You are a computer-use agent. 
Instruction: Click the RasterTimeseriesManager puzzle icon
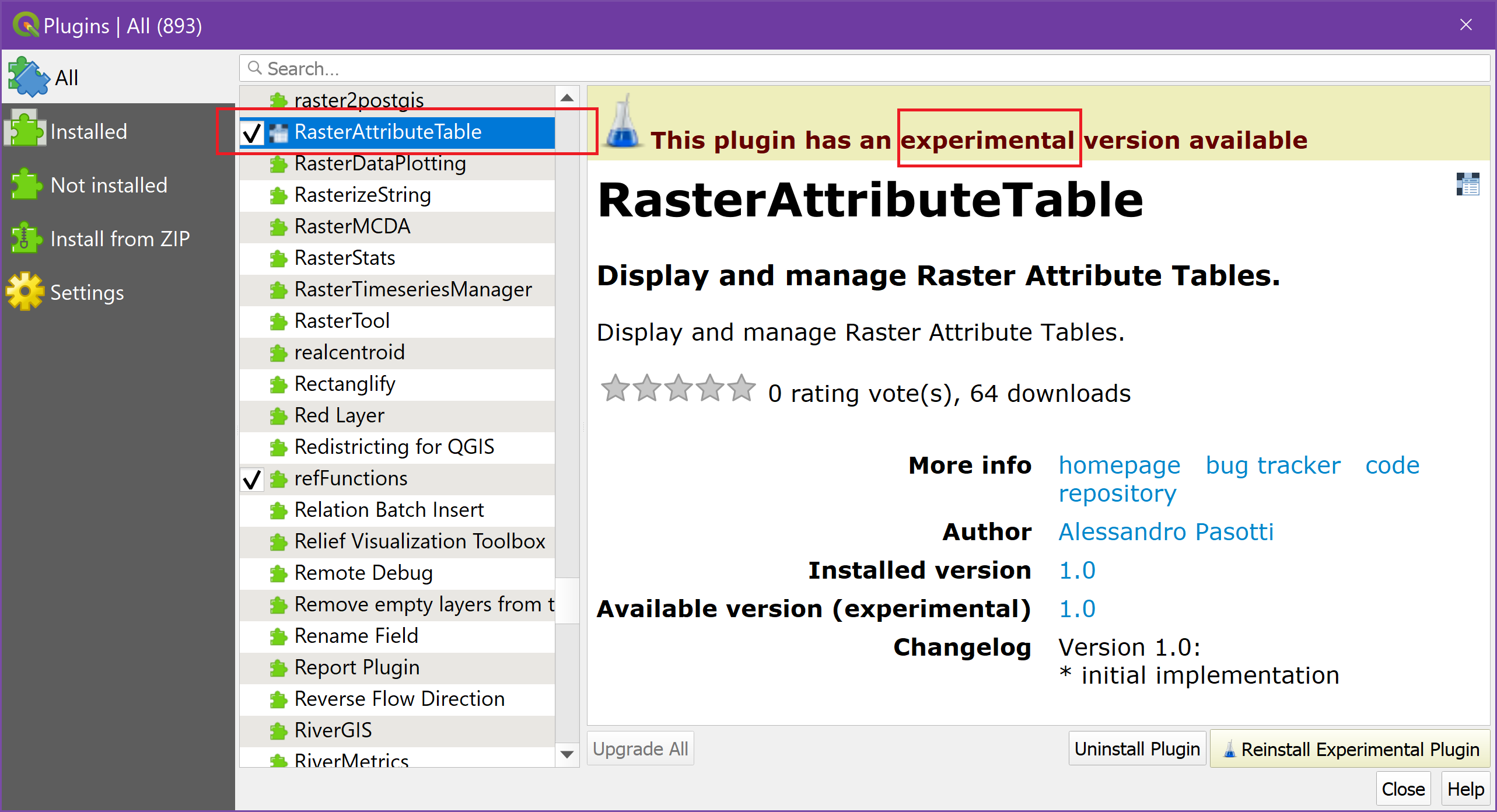(279, 290)
